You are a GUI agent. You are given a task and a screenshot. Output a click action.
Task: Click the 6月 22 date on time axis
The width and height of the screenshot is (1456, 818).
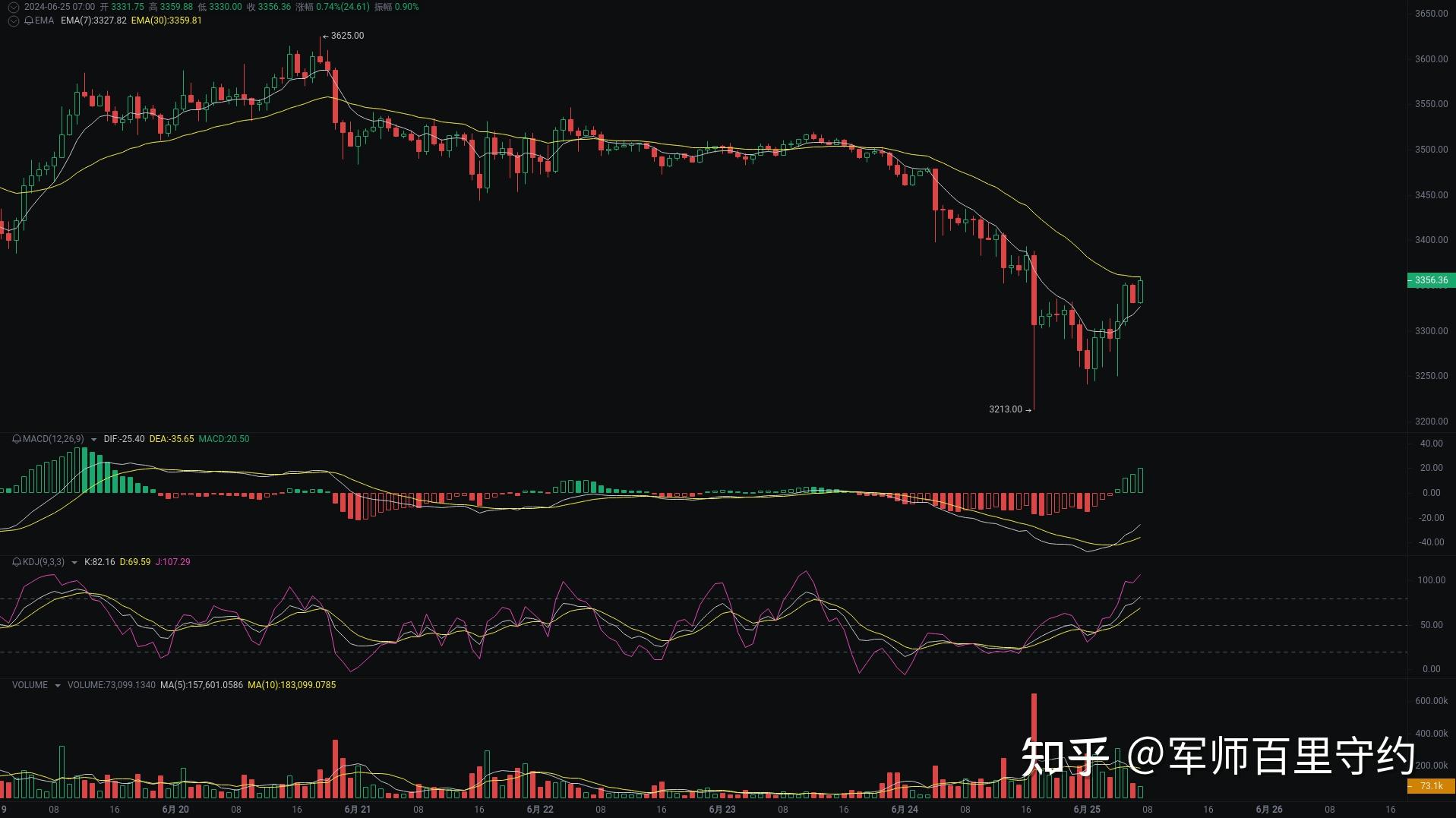(x=540, y=810)
